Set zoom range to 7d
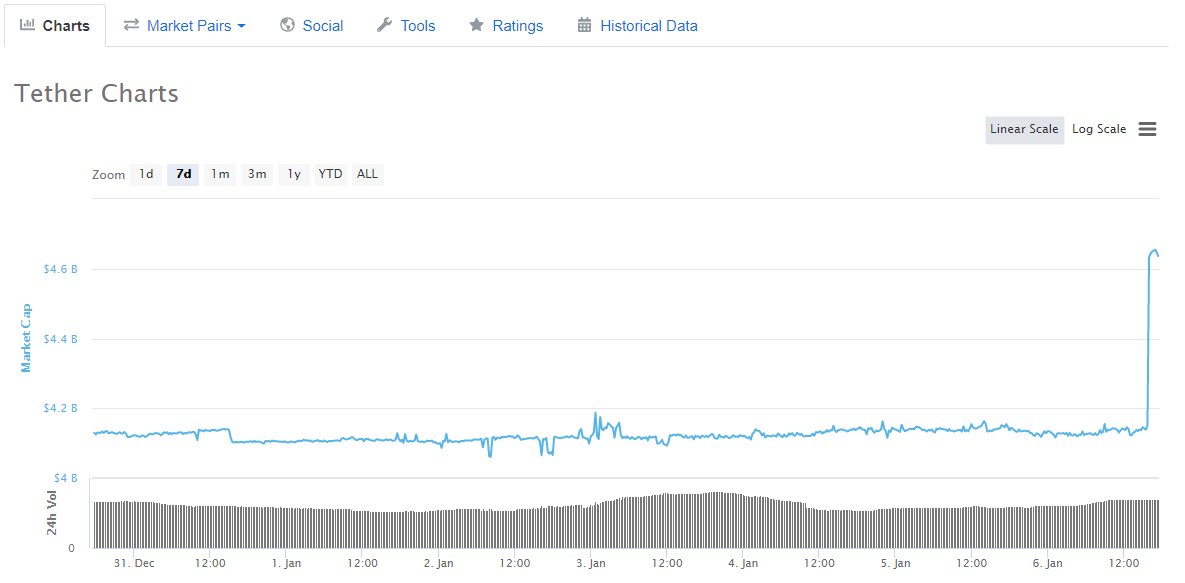1185x583 pixels. [x=183, y=174]
